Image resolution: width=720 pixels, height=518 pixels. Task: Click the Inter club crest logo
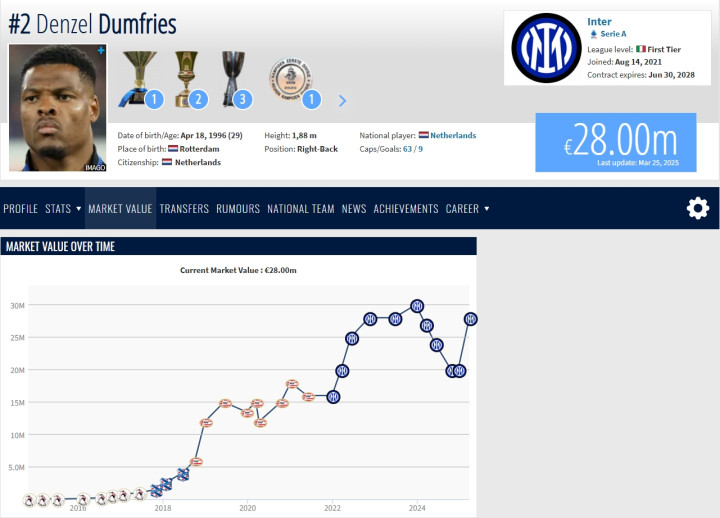(546, 48)
